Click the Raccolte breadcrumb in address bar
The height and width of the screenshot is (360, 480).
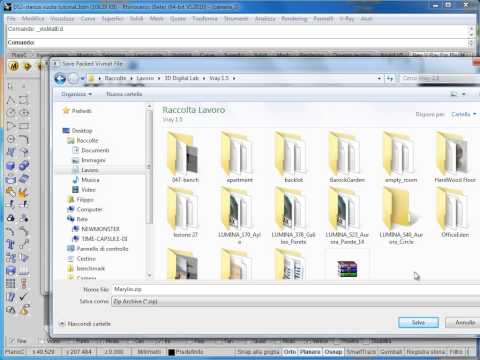click(x=115, y=78)
